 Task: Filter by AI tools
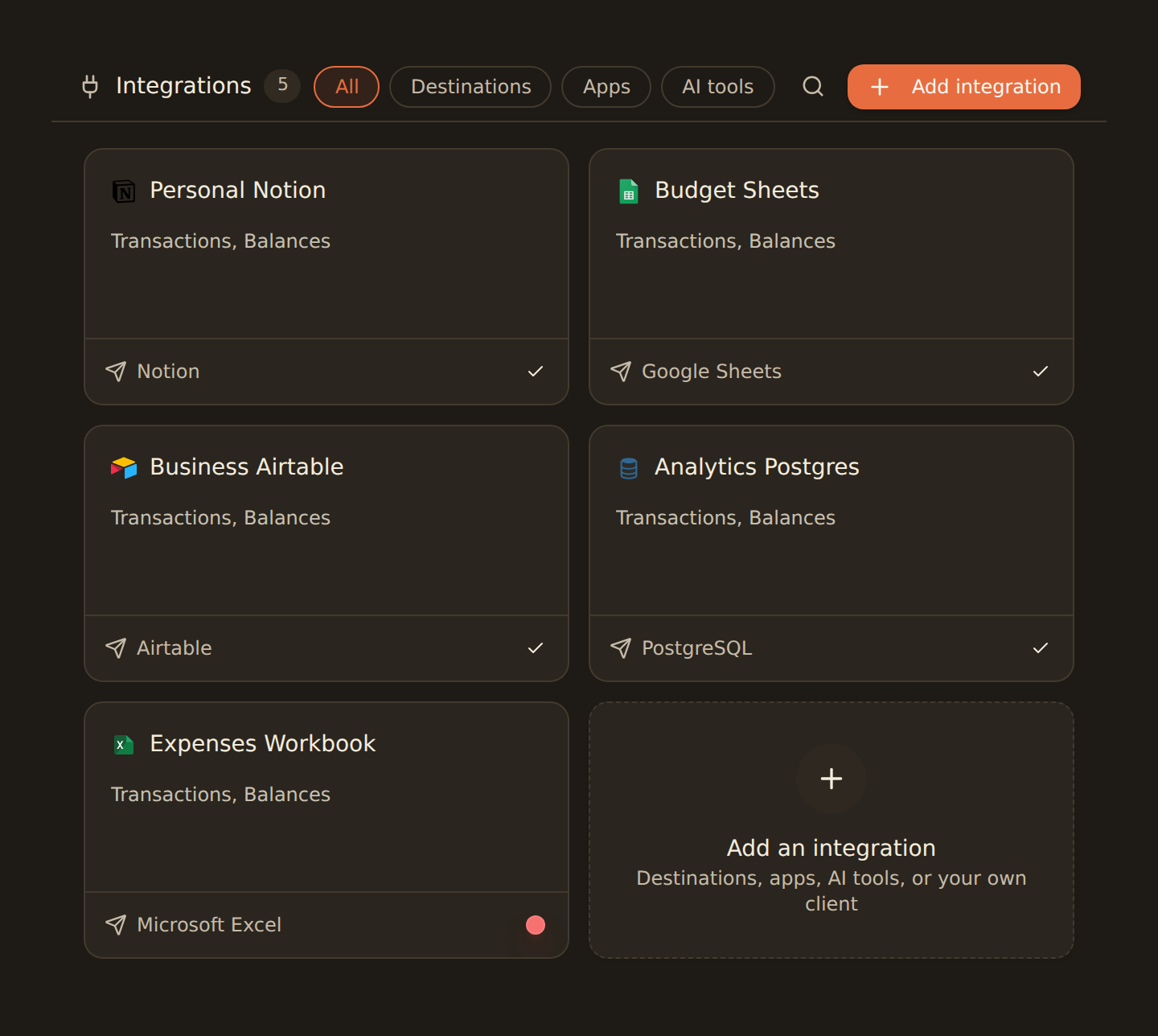(718, 87)
